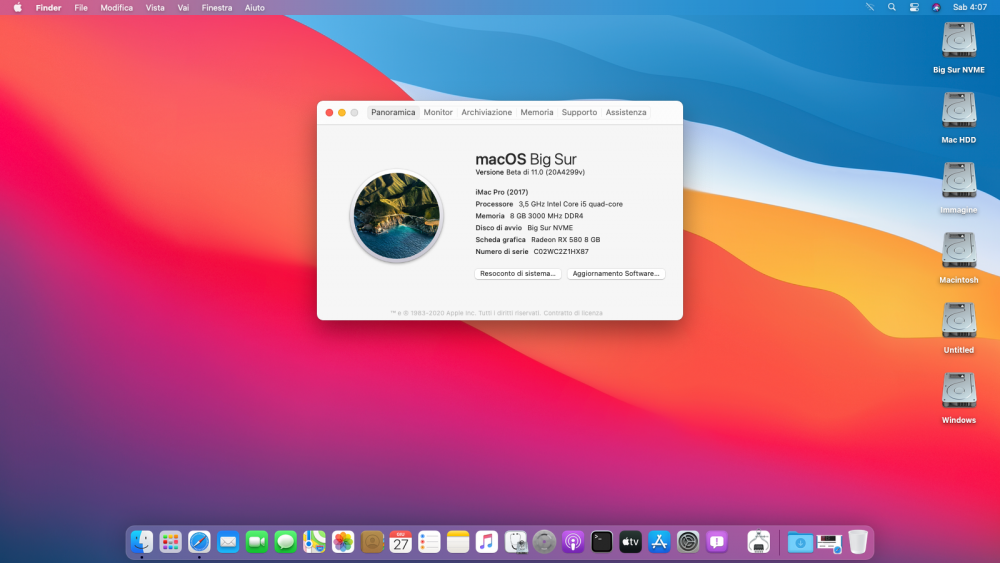Open DVD Player disc icon in Dock
The height and width of the screenshot is (563, 1000).
pos(544,542)
